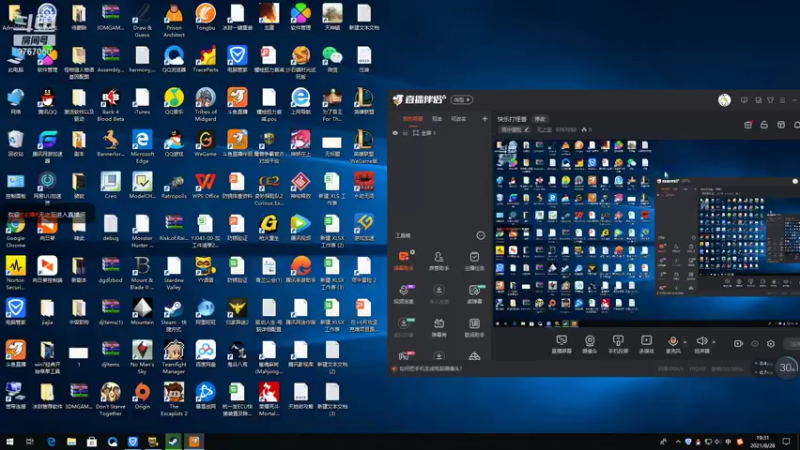
Task: Open the jiajia folder on desktop
Action: click(x=47, y=312)
